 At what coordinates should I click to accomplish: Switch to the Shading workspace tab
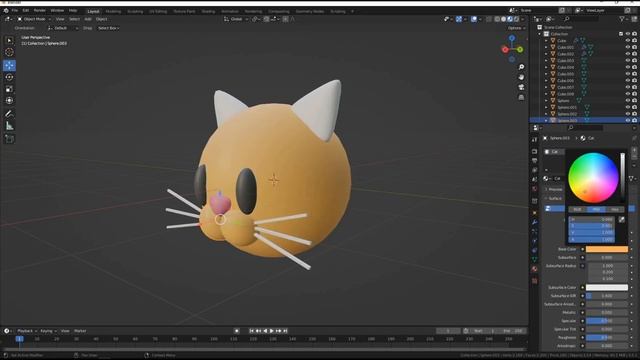pyautogui.click(x=208, y=11)
